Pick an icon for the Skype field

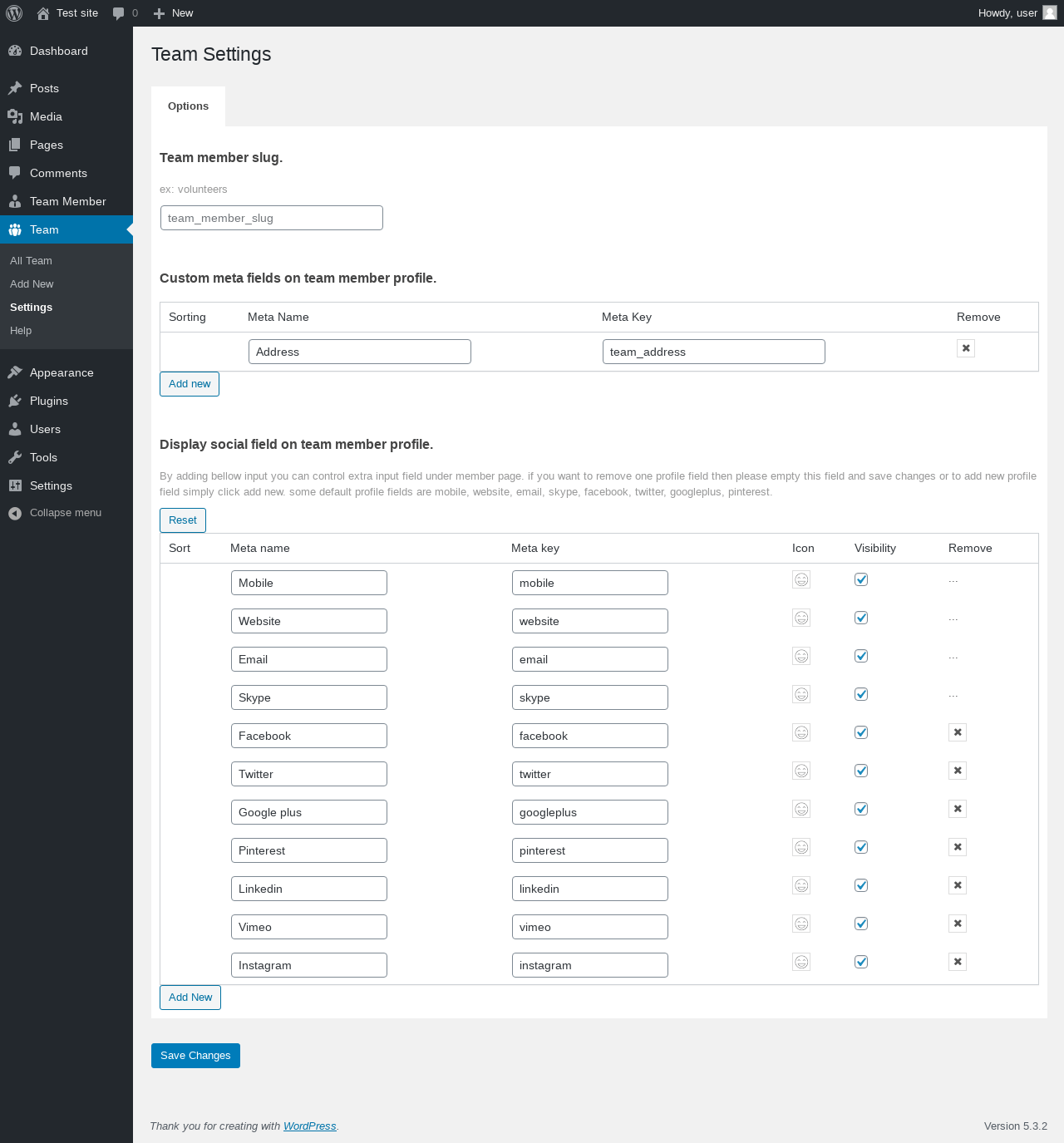click(801, 694)
